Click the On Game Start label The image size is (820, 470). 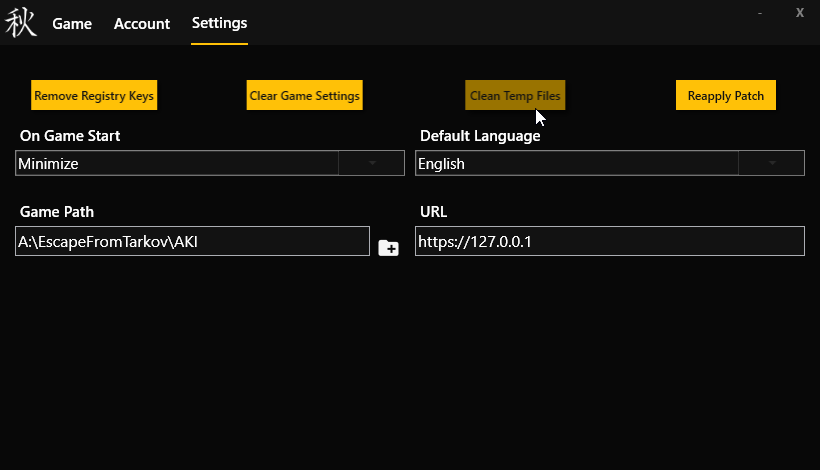70,136
